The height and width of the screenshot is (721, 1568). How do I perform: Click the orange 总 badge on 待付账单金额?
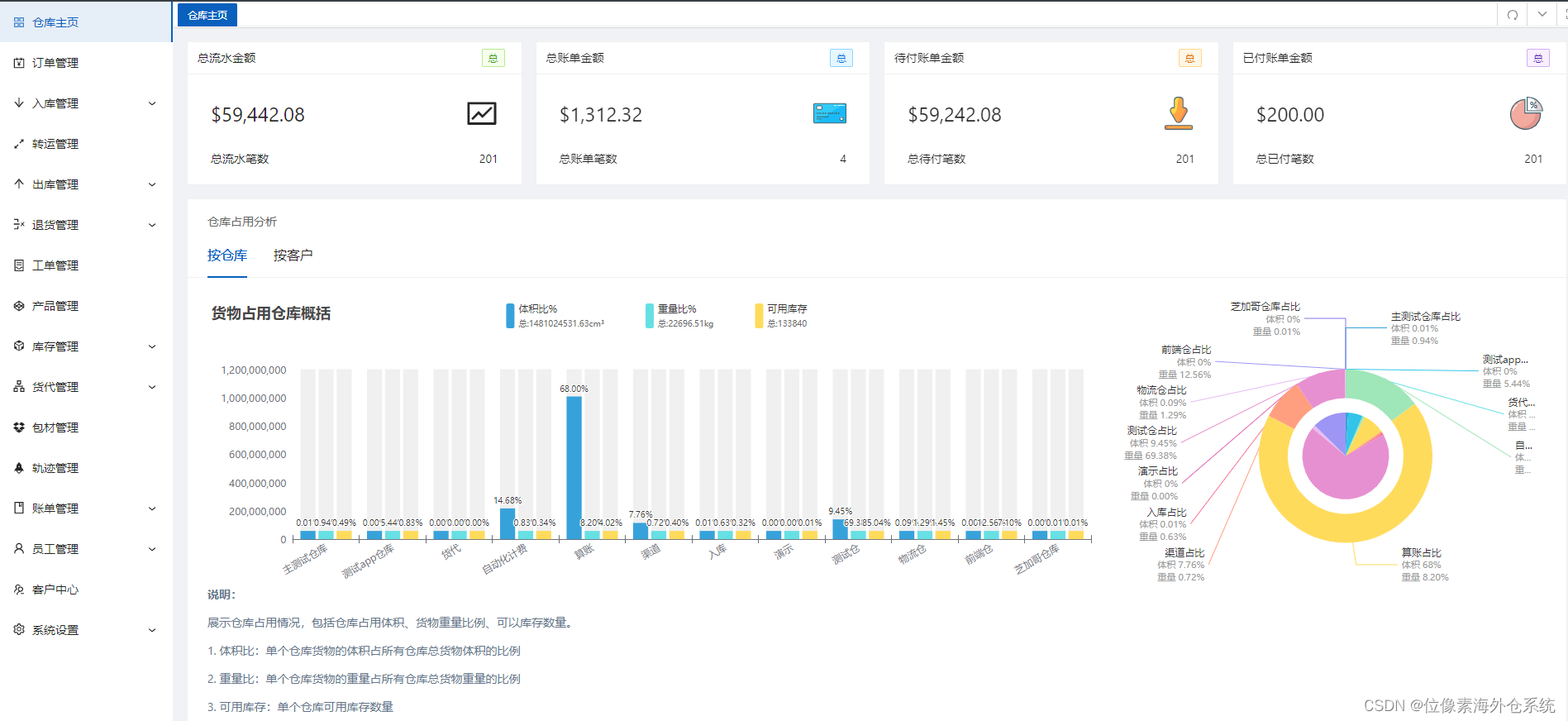(x=1190, y=58)
